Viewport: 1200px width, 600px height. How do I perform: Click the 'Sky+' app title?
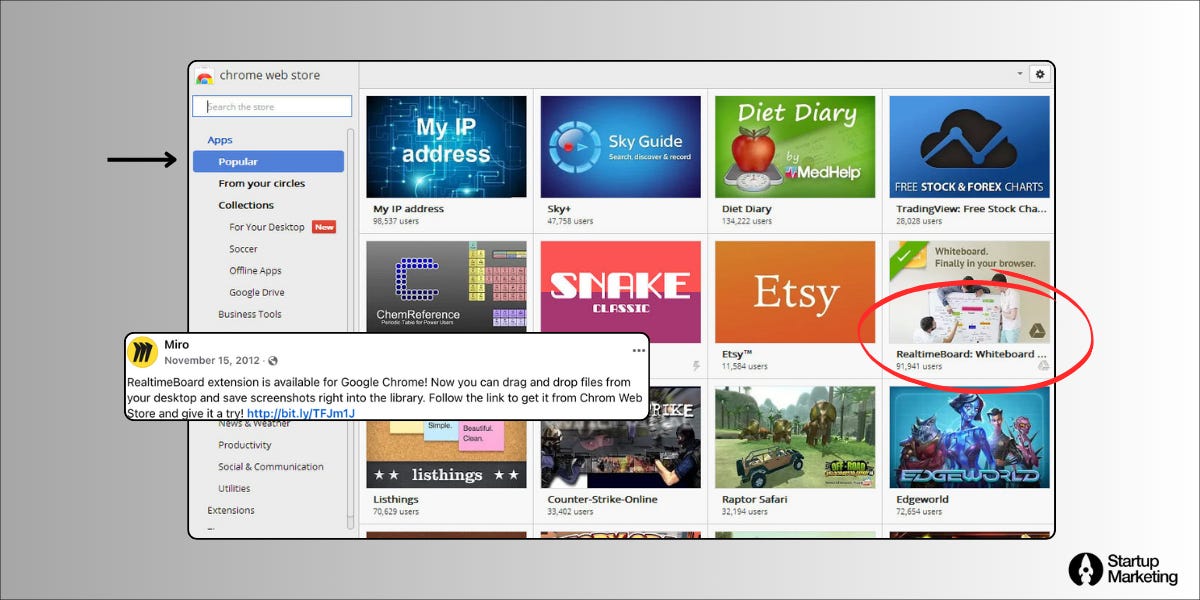[x=558, y=209]
